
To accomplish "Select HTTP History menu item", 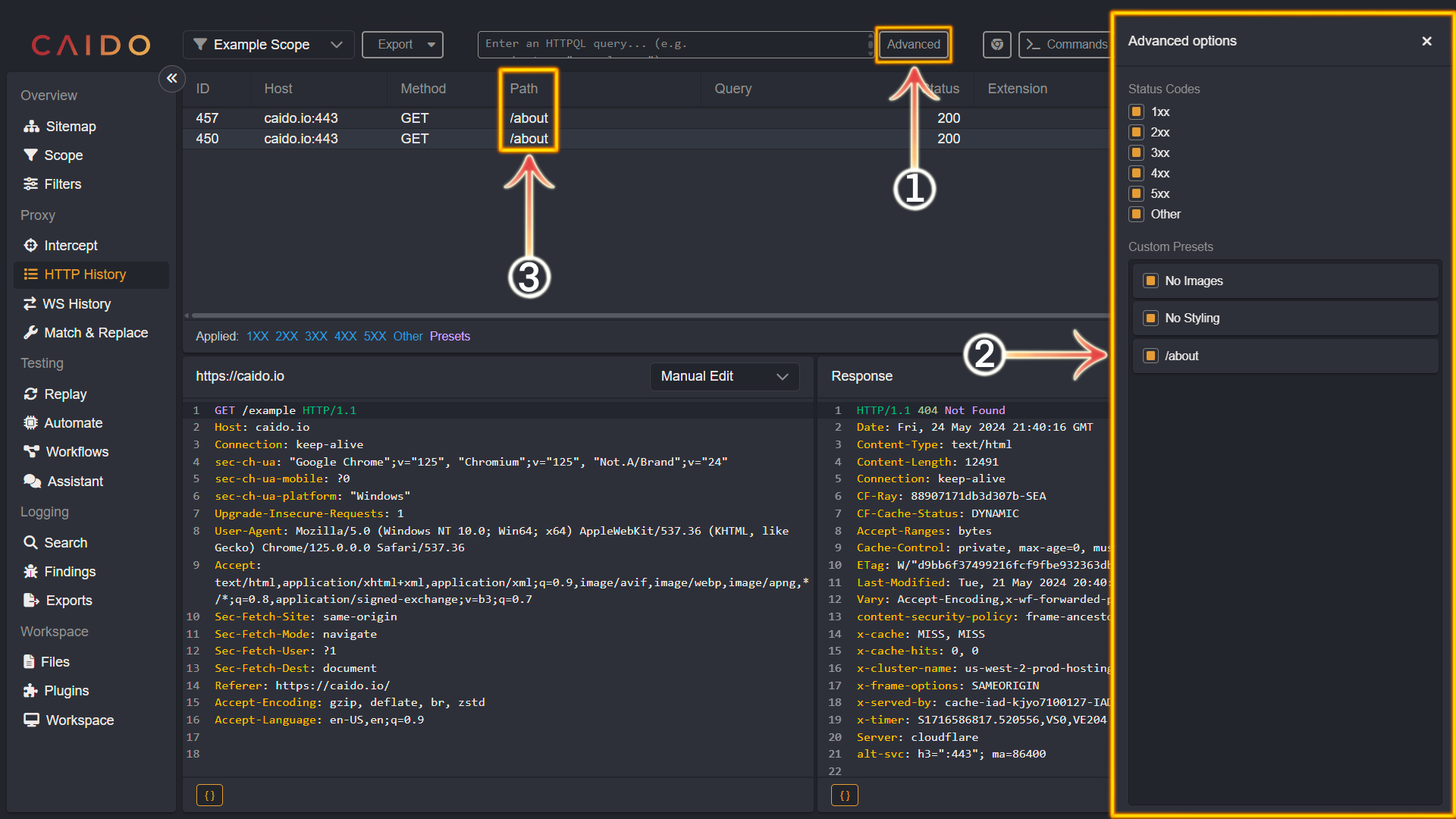I will tap(85, 274).
